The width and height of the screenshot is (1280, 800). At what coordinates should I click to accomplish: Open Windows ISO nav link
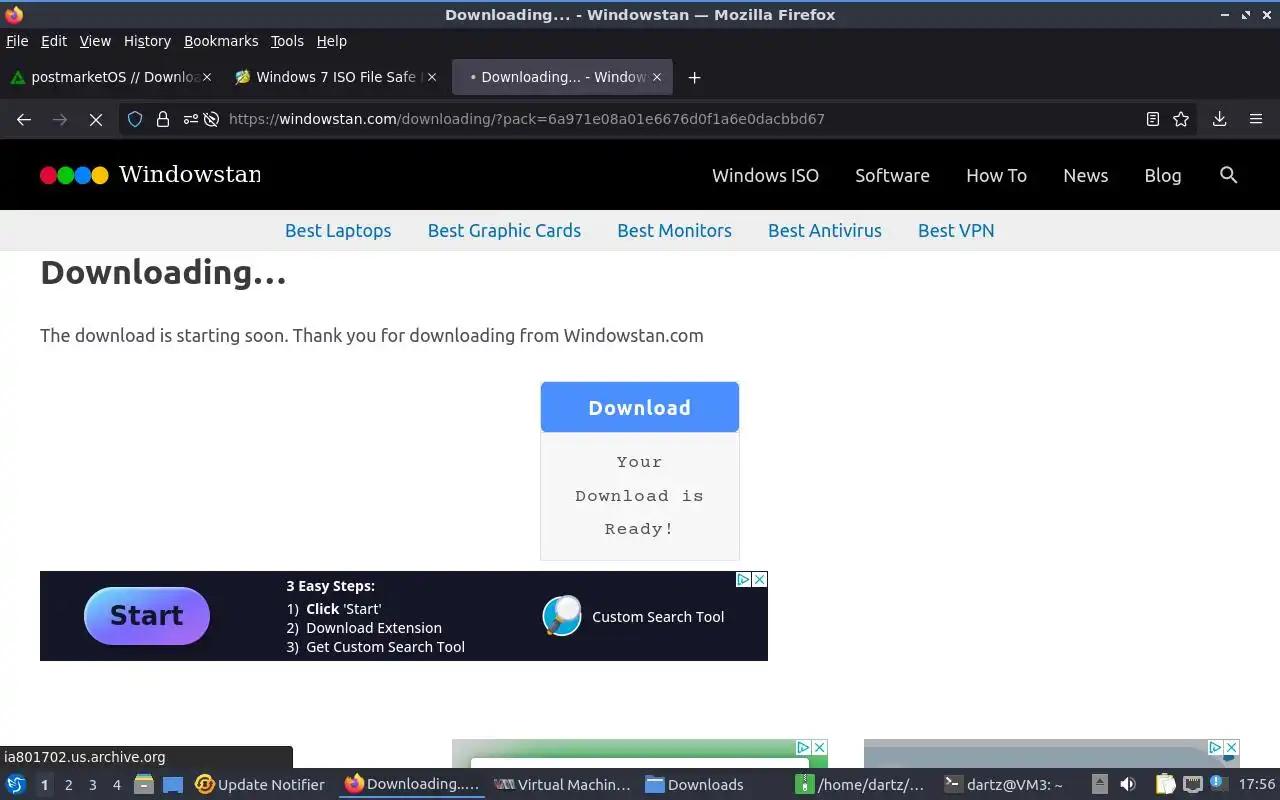765,175
